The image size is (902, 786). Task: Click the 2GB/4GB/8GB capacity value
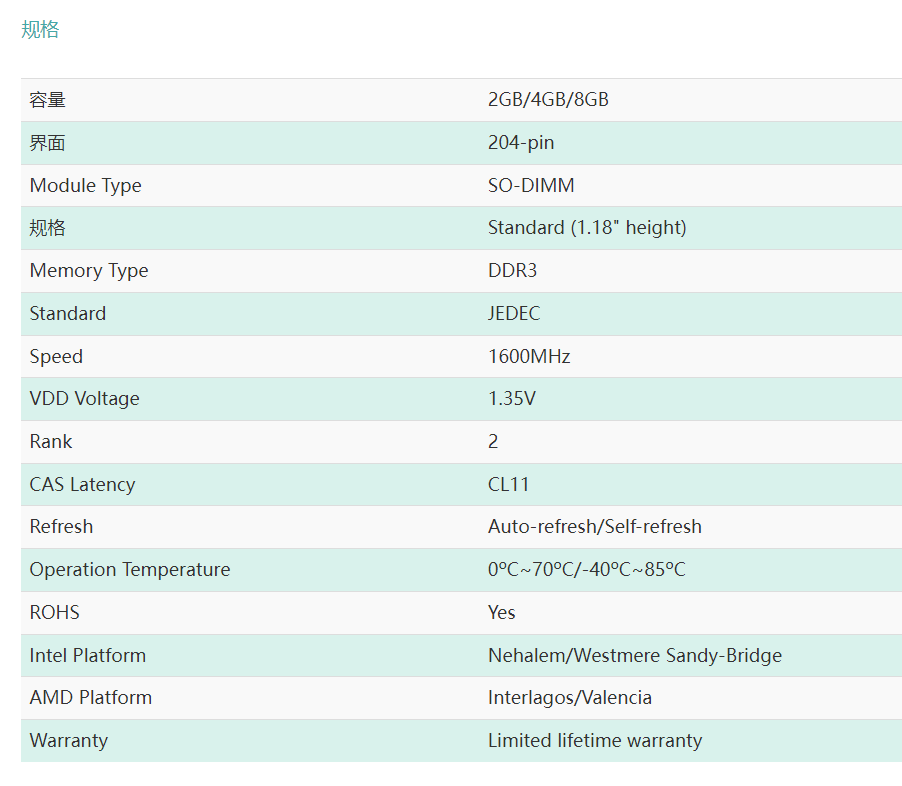click(x=548, y=100)
